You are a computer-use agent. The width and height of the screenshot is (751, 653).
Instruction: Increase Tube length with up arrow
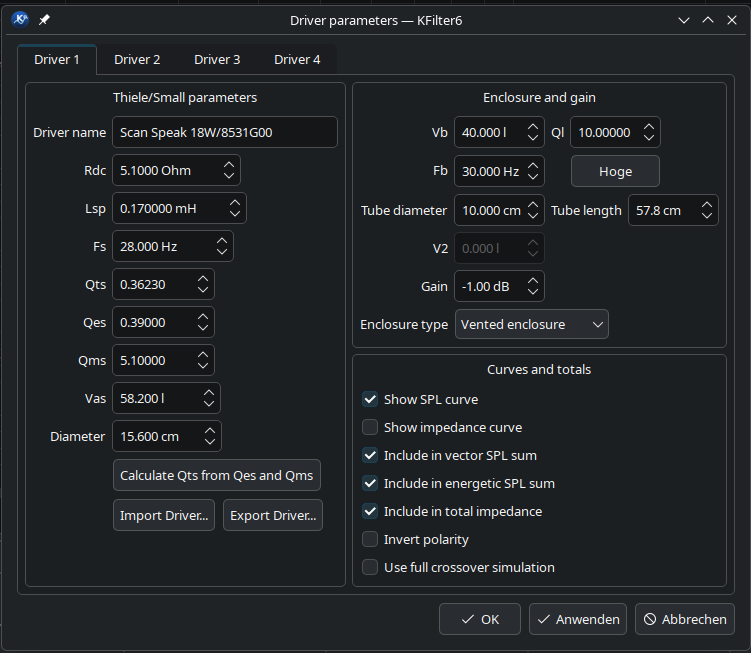[x=706, y=205]
